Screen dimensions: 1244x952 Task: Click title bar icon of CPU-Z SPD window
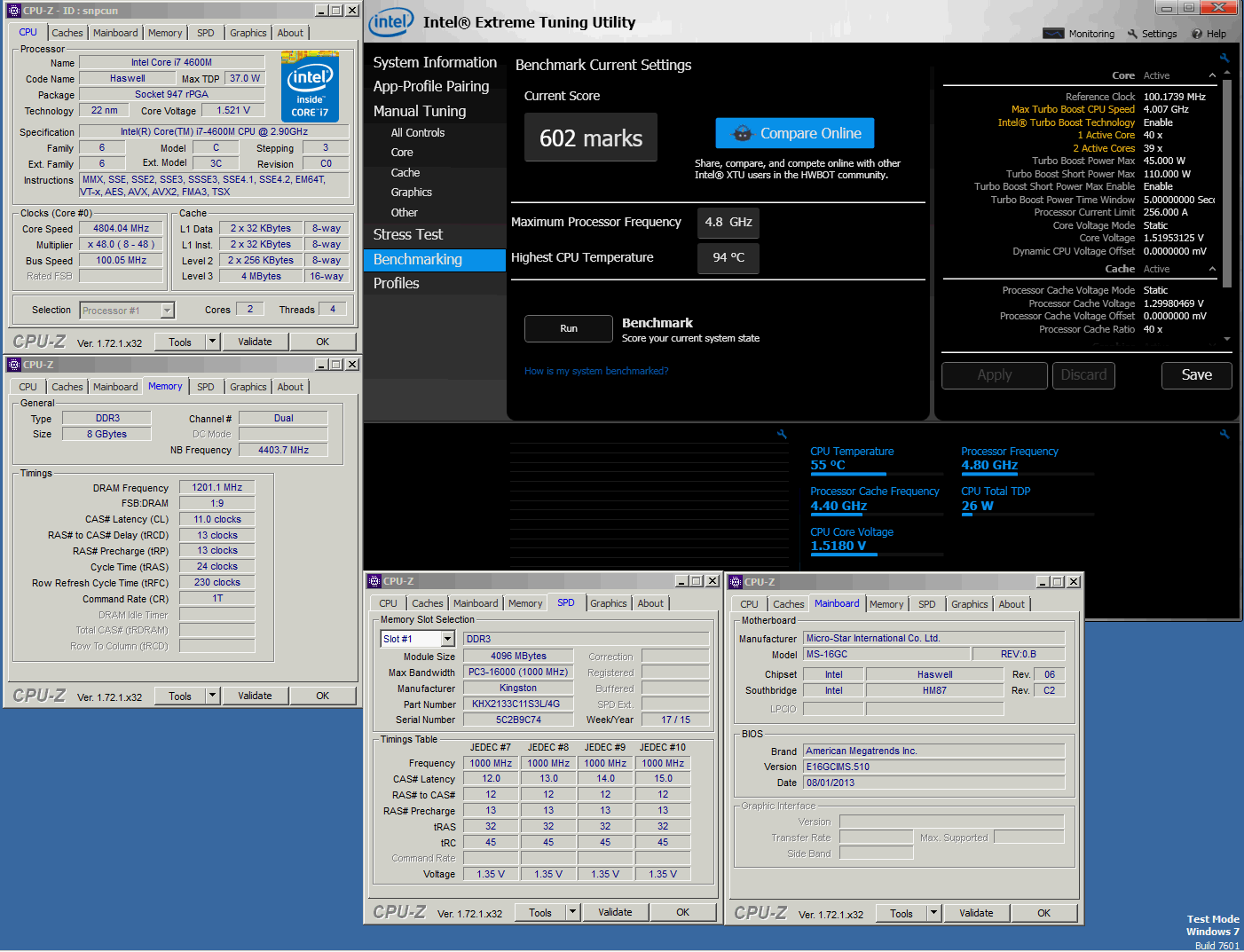(x=375, y=581)
